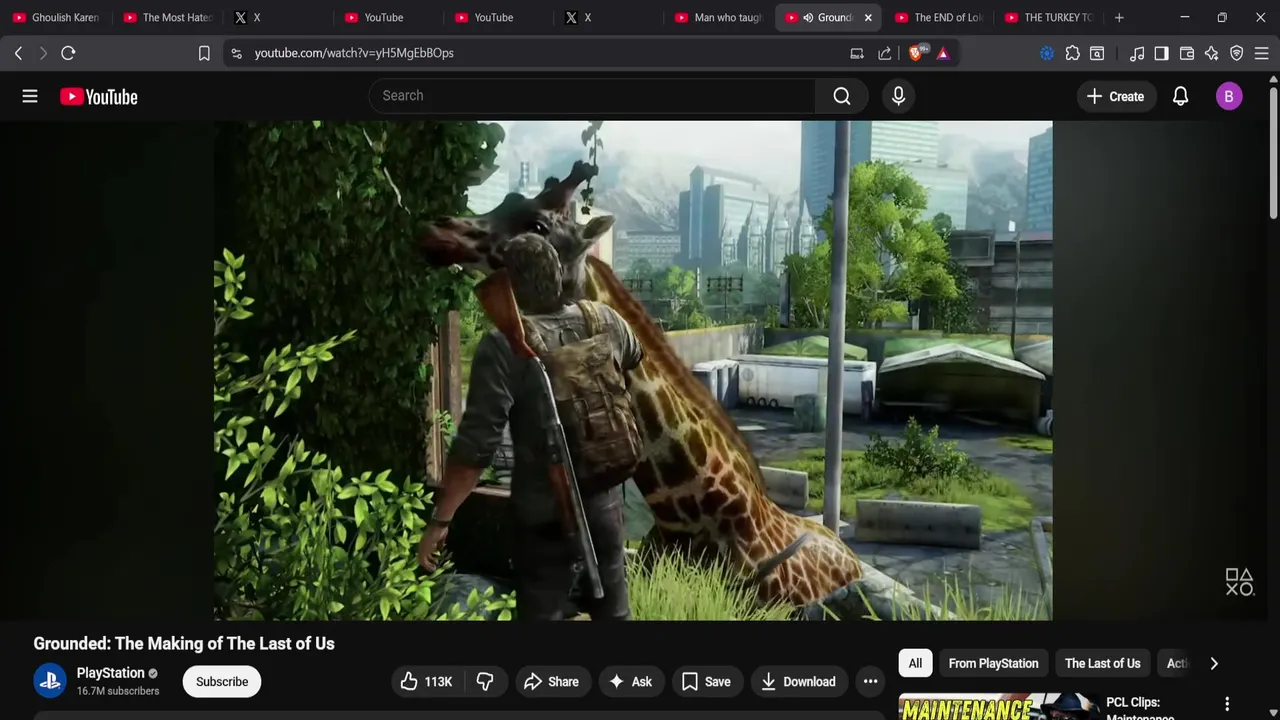The height and width of the screenshot is (720, 1280).
Task: Click the video player to pause playback
Action: click(x=633, y=370)
